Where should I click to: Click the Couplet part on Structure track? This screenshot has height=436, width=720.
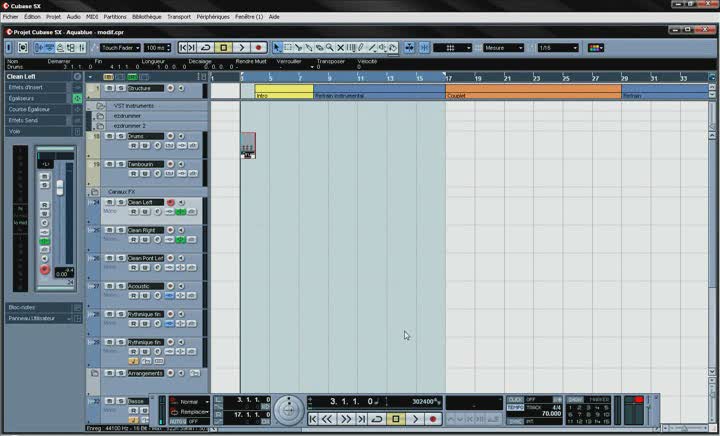tap(533, 91)
